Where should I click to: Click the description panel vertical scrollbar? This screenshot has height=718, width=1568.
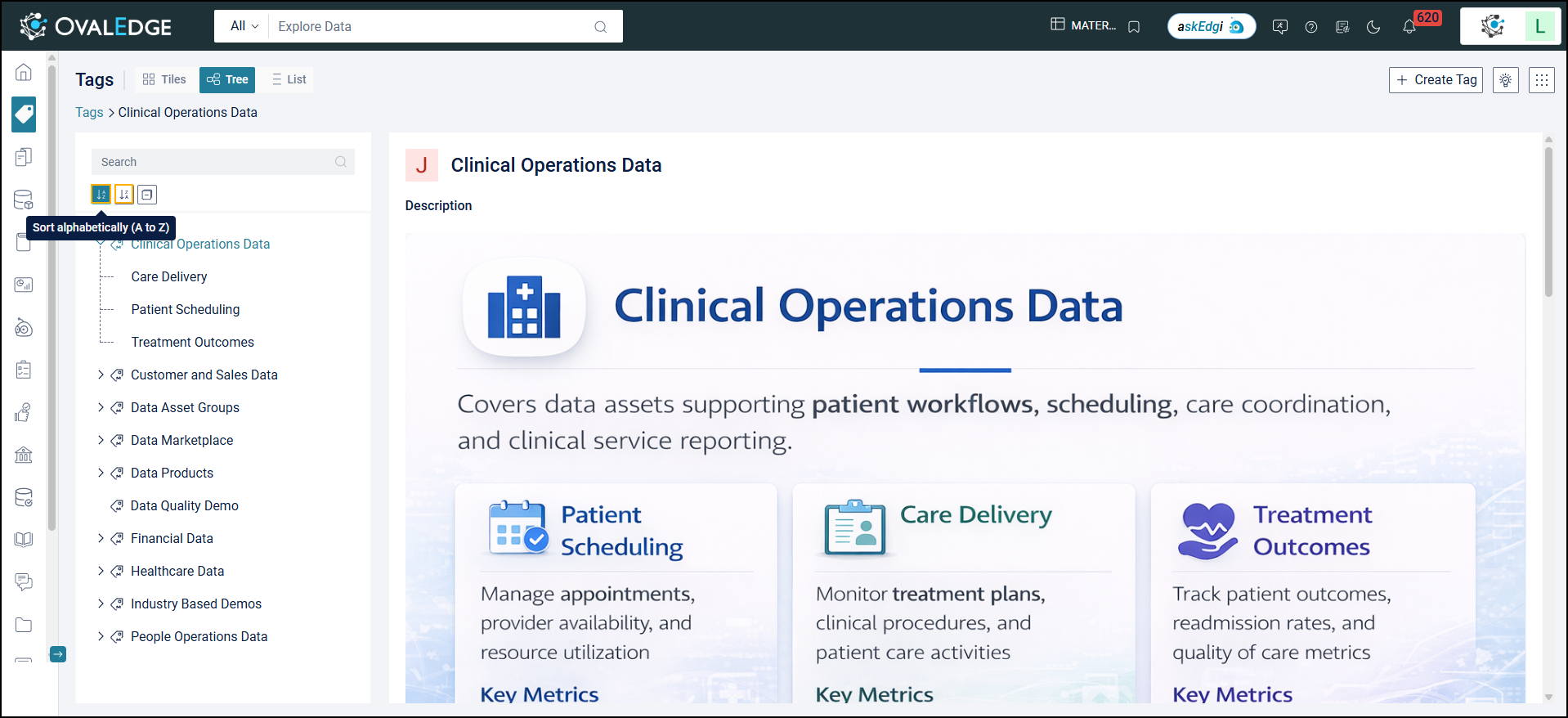pyautogui.click(x=1548, y=221)
